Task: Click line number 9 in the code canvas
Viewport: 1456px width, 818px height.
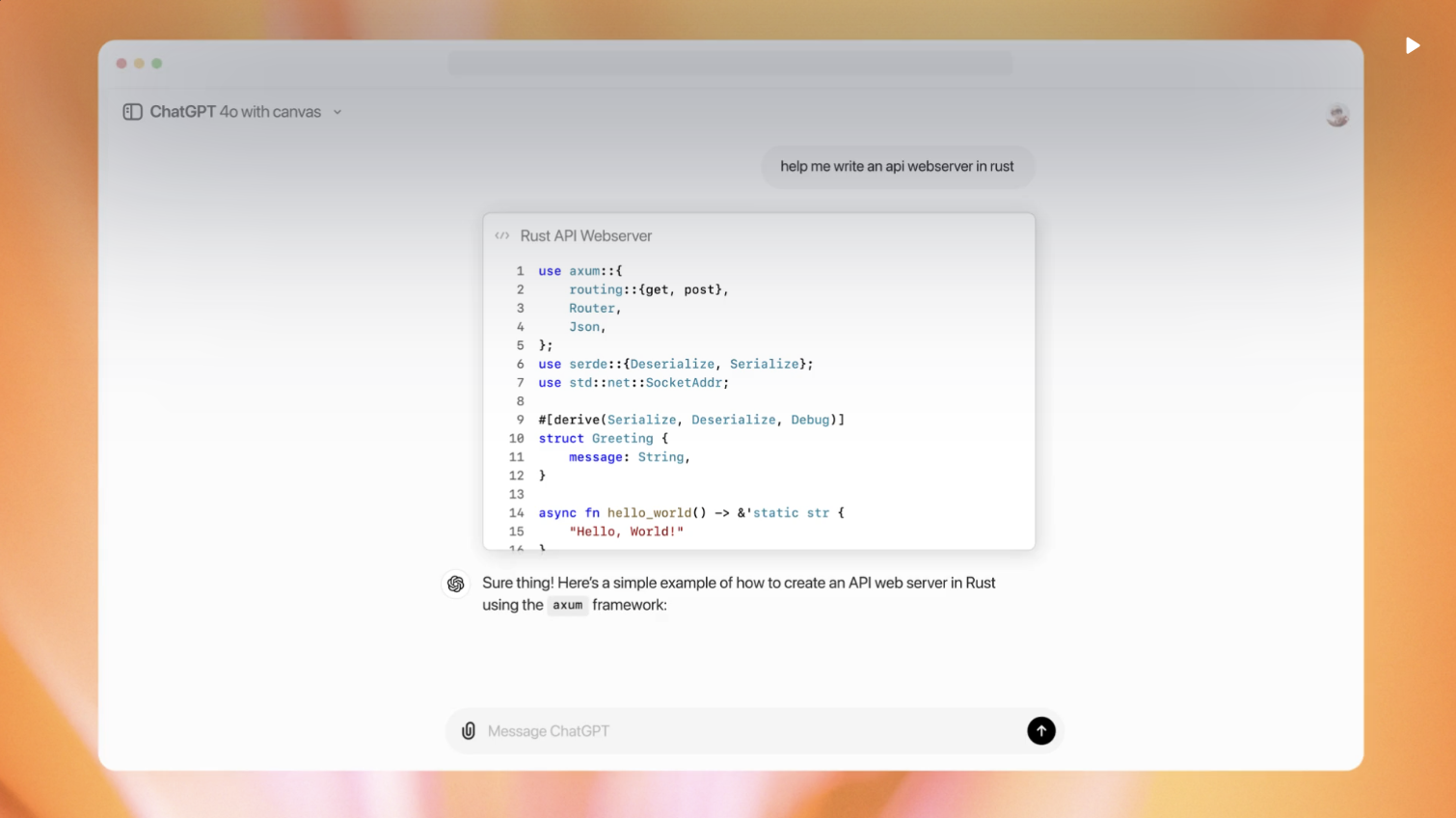Action: pos(520,420)
